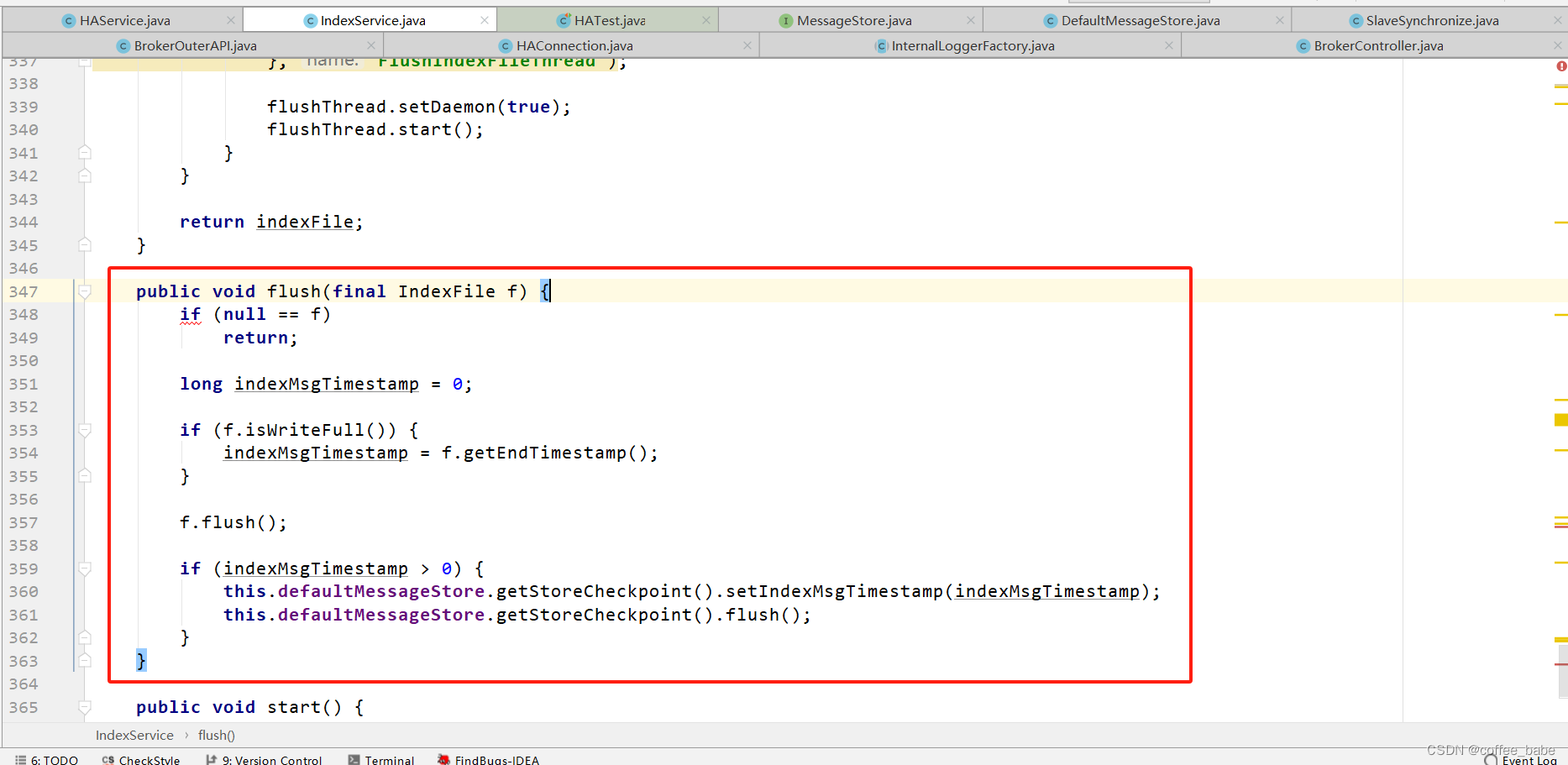Close the HAService.java tab

pos(231,20)
